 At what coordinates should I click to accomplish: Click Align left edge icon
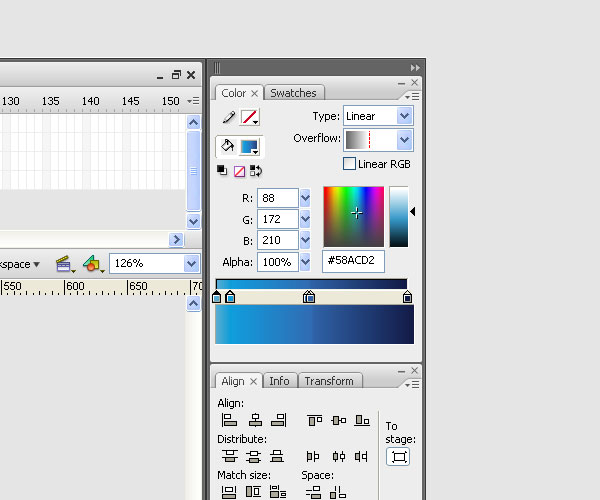pos(229,420)
